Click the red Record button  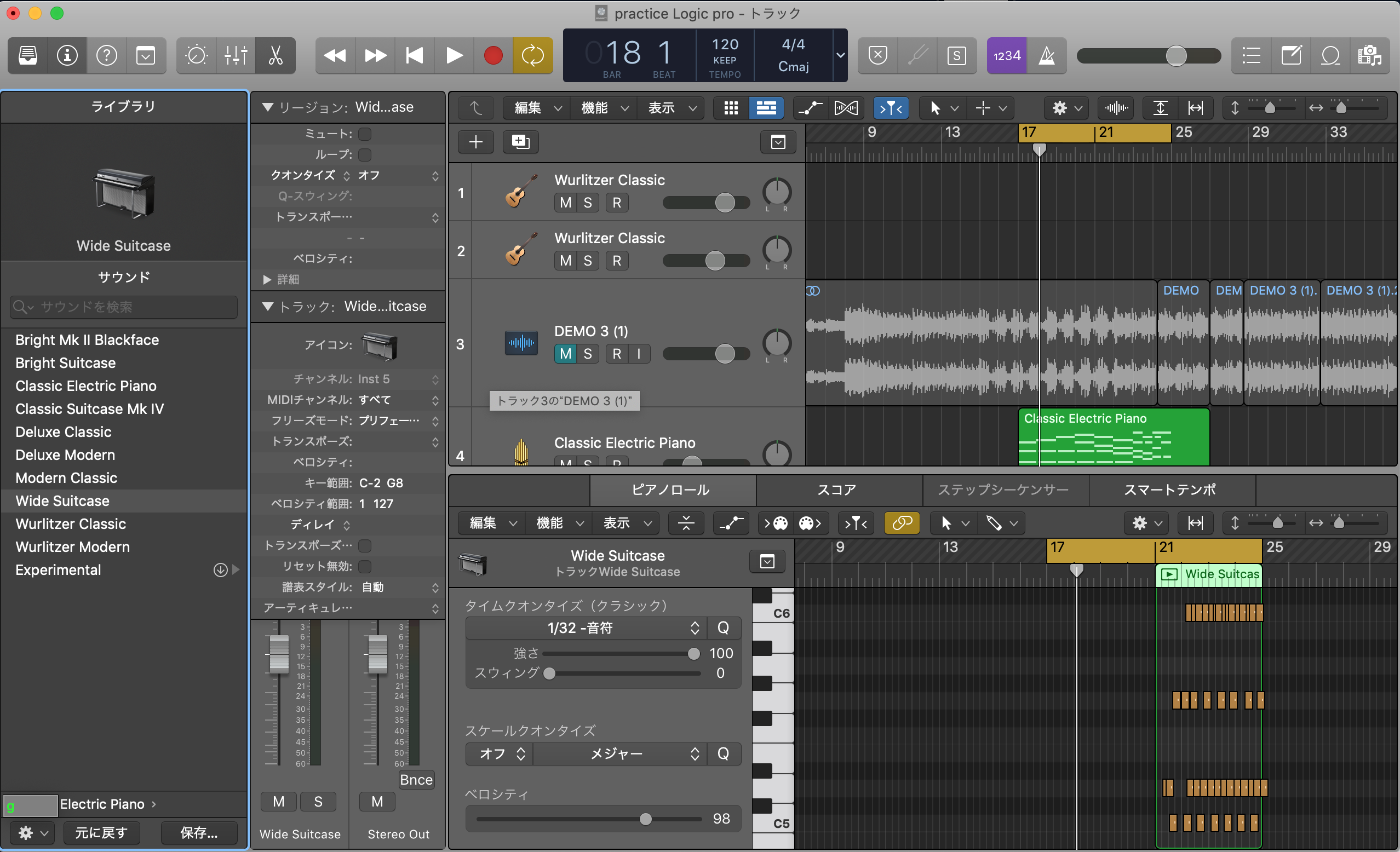click(493, 56)
